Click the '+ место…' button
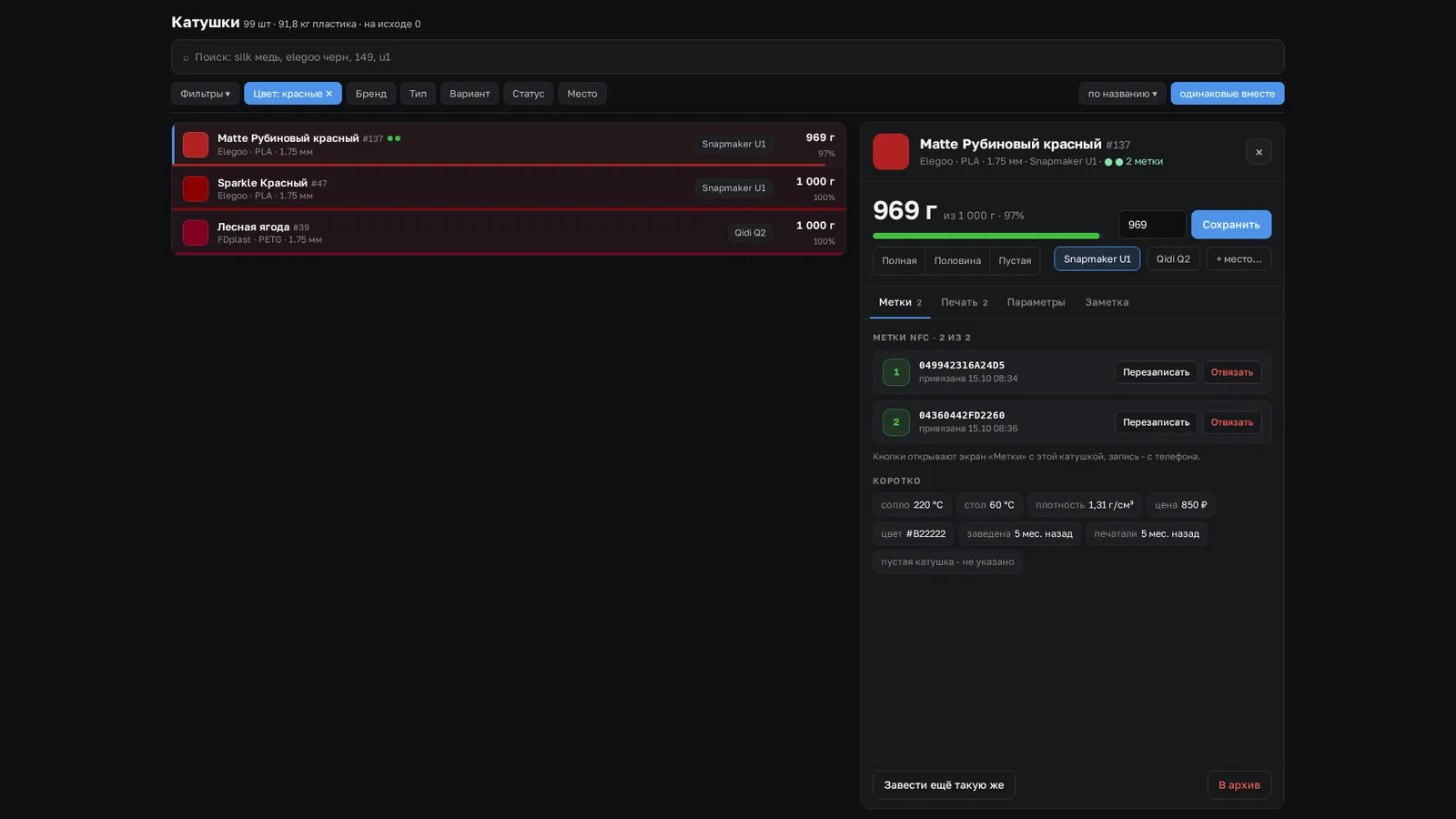Viewport: 1456px width, 819px height. (1239, 259)
